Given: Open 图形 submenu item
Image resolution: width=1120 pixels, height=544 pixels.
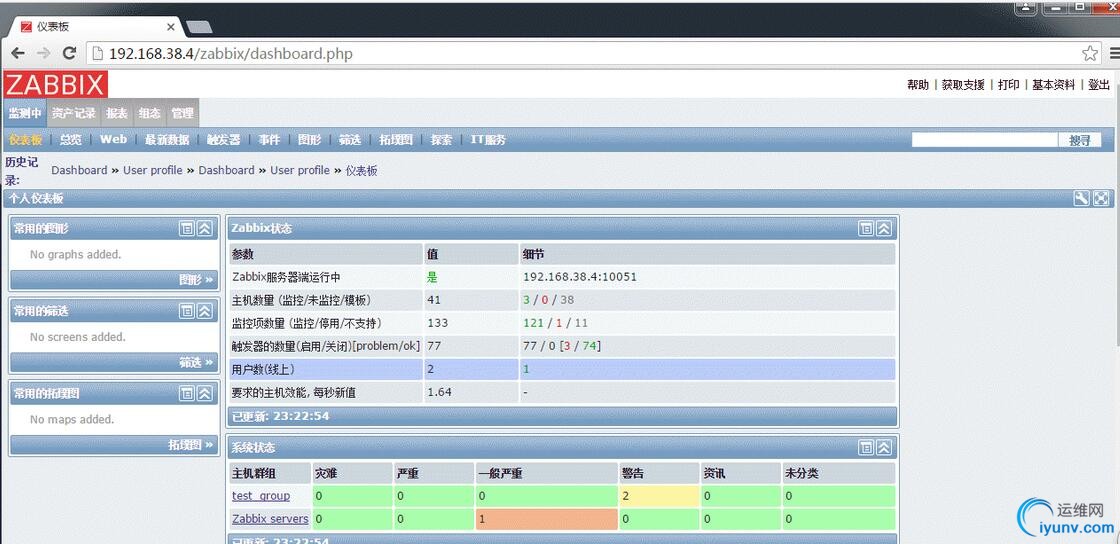Looking at the screenshot, I should (309, 140).
